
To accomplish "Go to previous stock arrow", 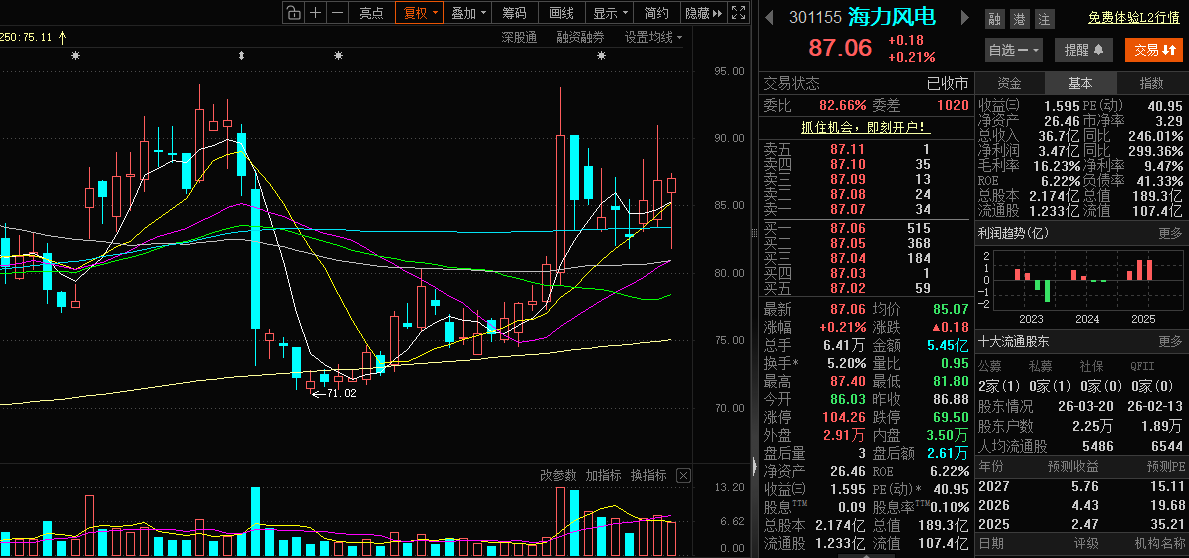I will [769, 17].
